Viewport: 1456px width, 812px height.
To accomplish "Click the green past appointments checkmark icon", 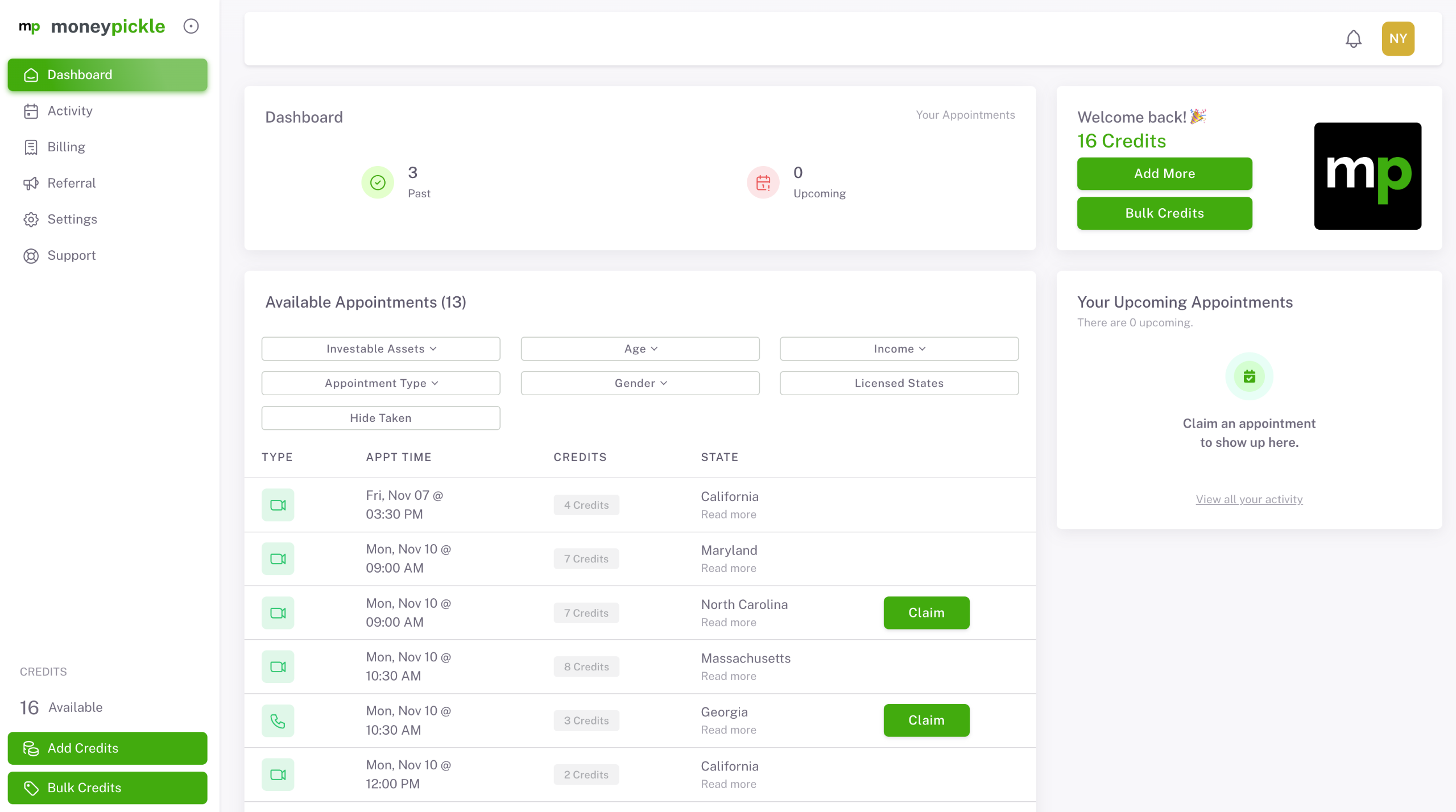I will [x=378, y=182].
